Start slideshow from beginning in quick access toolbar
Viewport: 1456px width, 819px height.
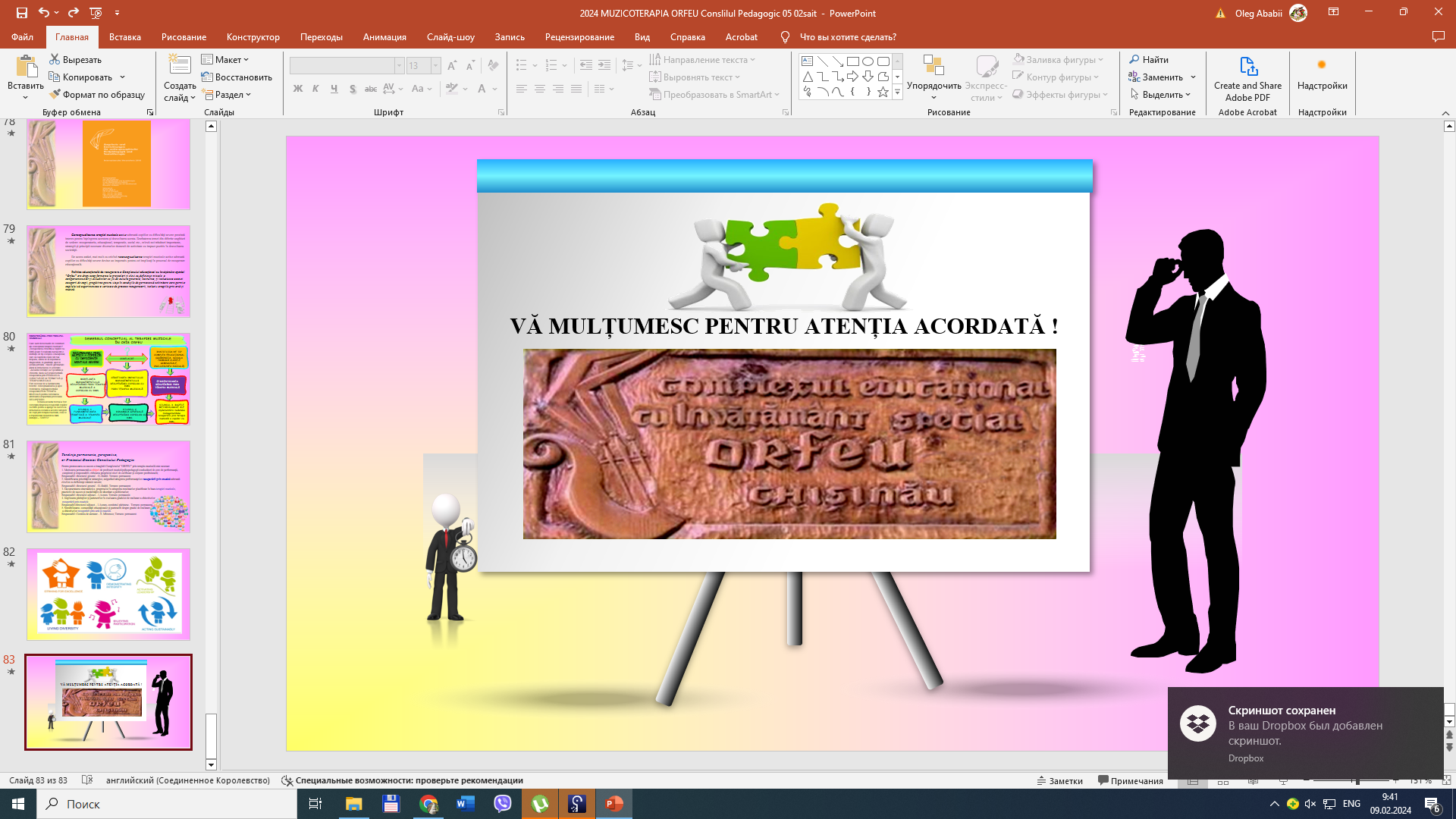coord(96,13)
